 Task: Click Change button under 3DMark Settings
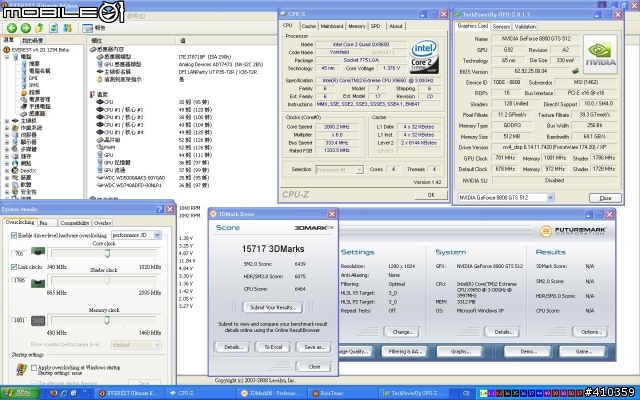pyautogui.click(x=402, y=332)
